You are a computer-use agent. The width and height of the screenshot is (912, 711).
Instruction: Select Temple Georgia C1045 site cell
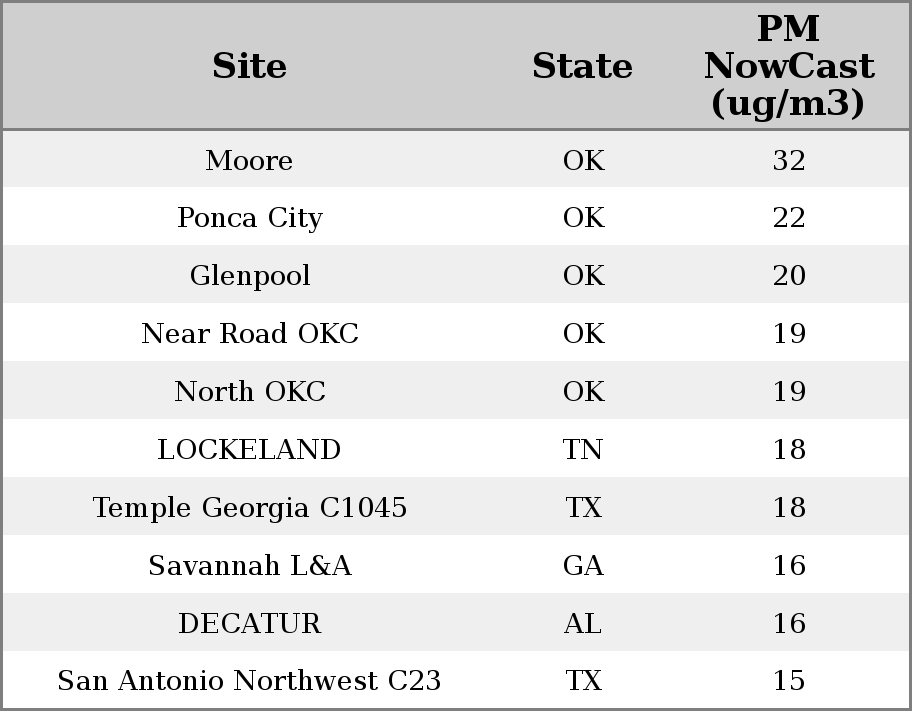[x=249, y=507]
